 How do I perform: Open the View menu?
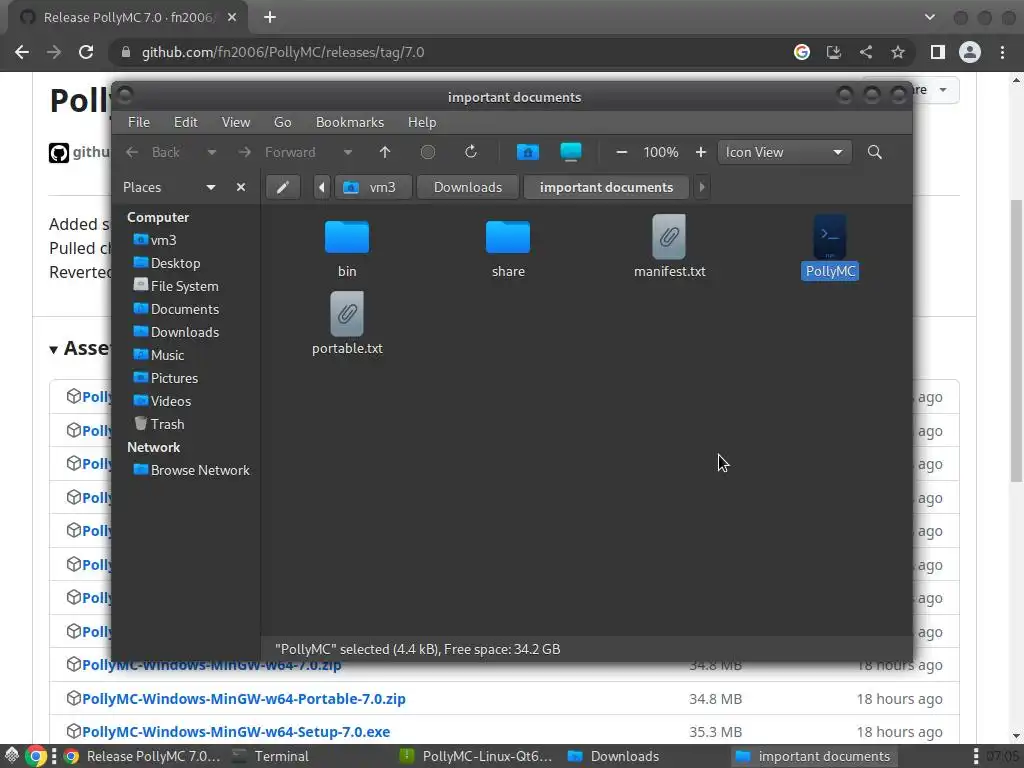[236, 122]
